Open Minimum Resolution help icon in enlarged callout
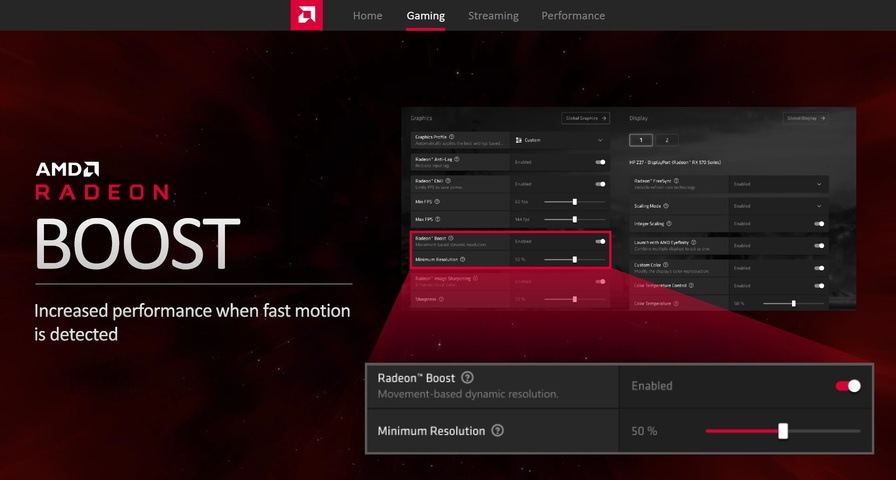 (x=498, y=431)
